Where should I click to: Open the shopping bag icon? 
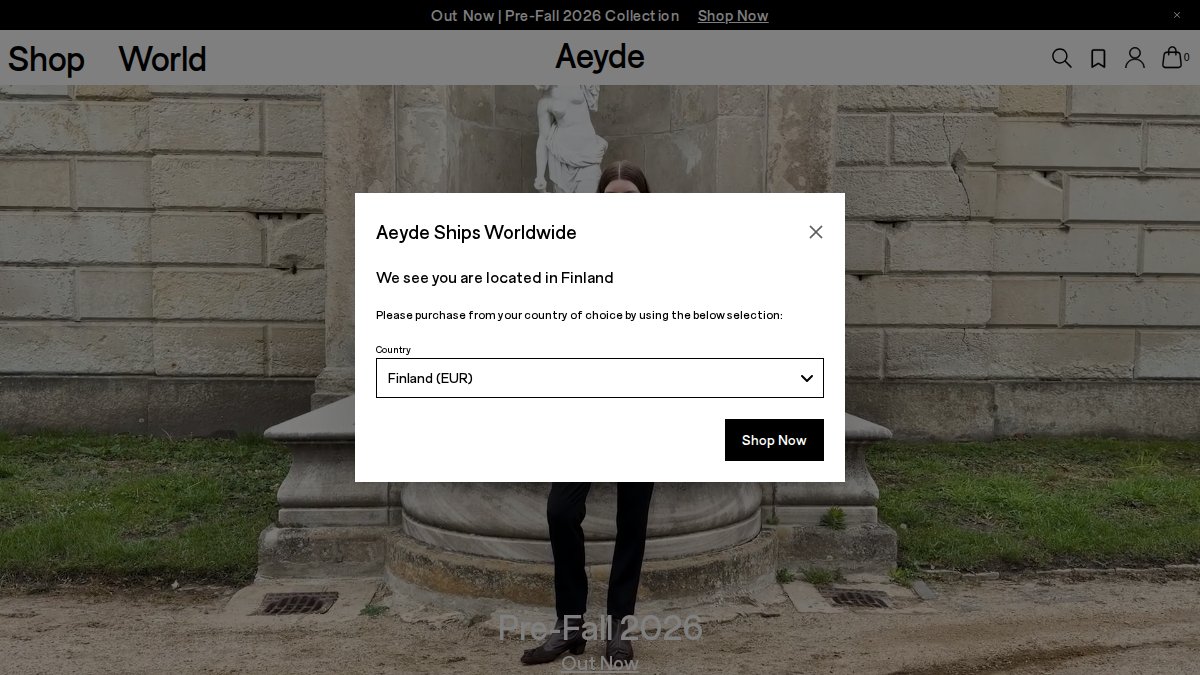point(1173,58)
